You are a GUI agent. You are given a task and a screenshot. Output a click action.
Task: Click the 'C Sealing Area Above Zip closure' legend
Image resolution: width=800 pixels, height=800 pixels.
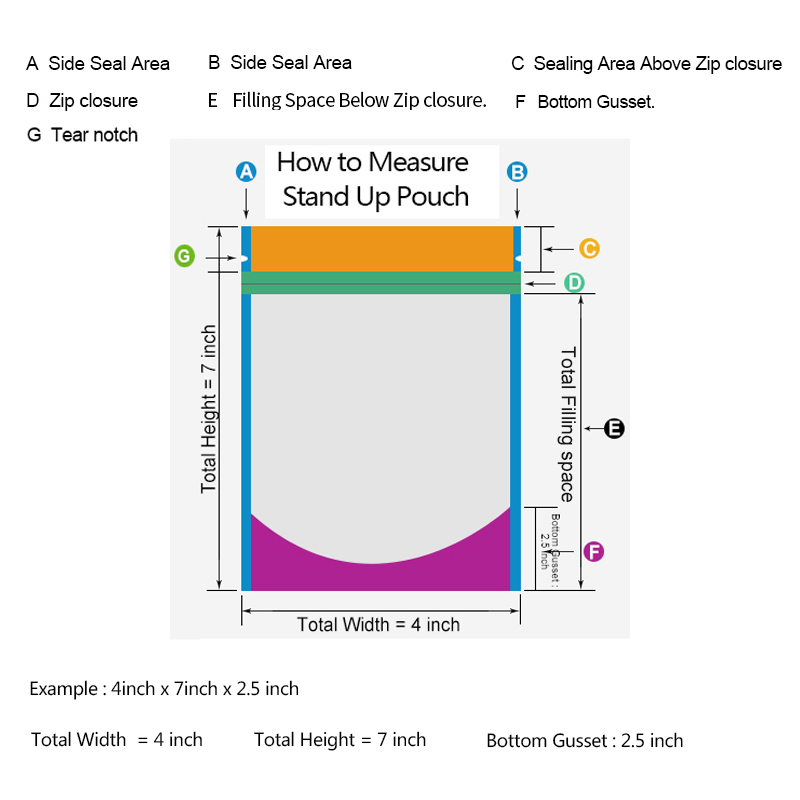pyautogui.click(x=646, y=64)
